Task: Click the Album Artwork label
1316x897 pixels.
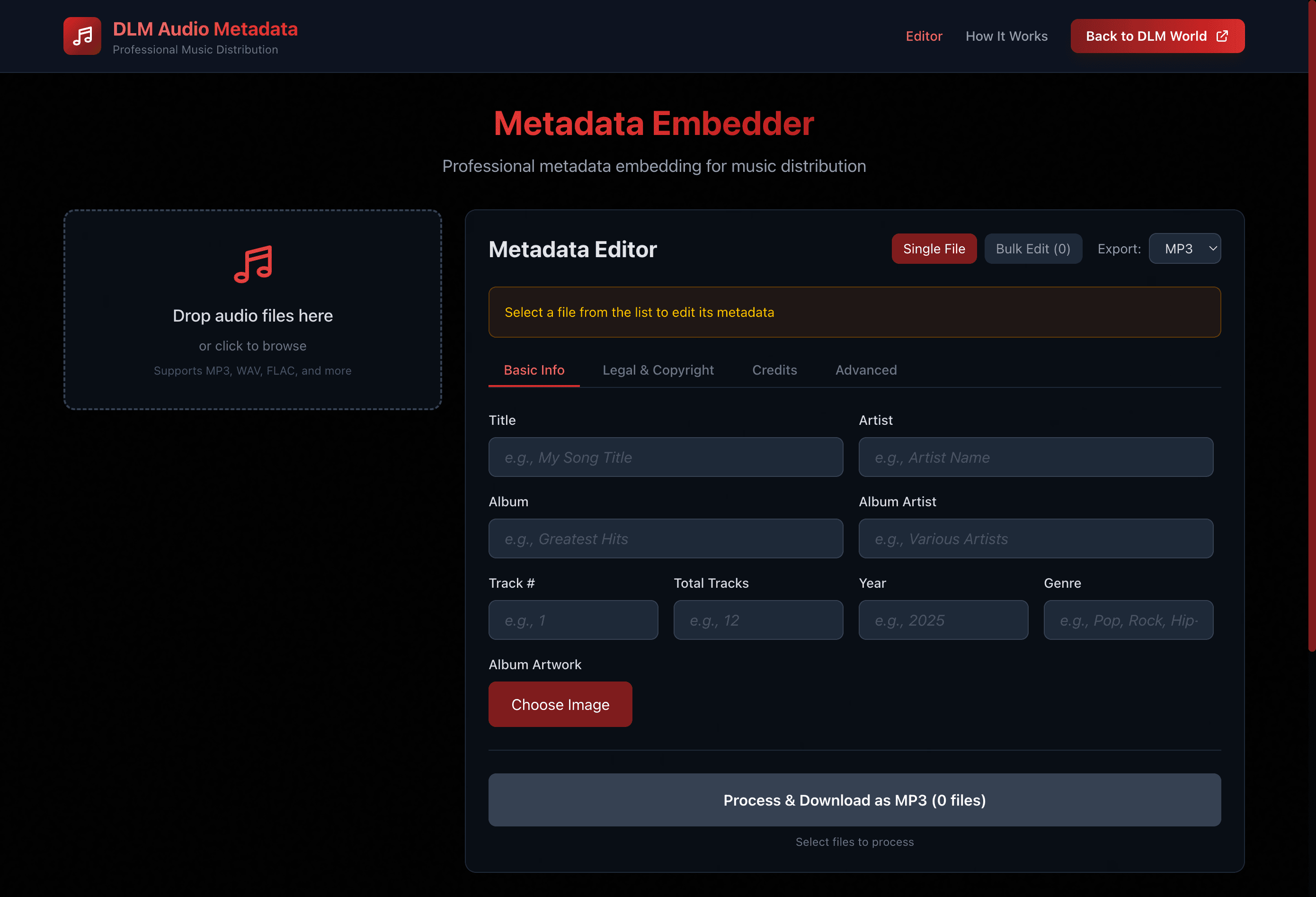Action: pos(534,664)
